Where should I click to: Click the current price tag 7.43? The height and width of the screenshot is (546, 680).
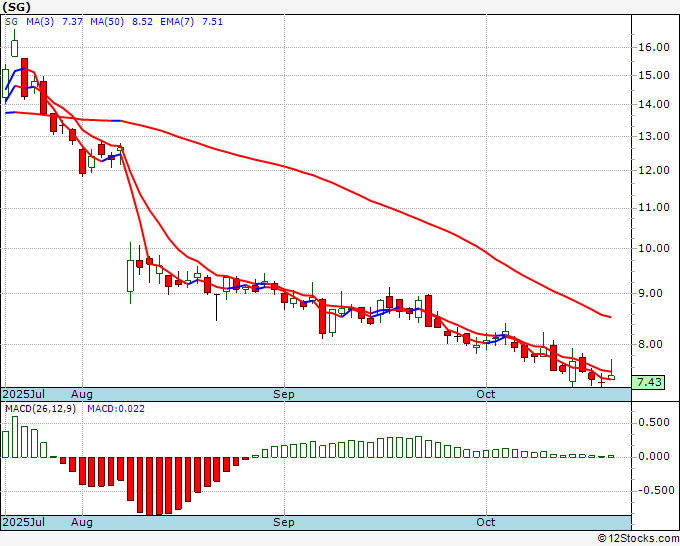(648, 383)
